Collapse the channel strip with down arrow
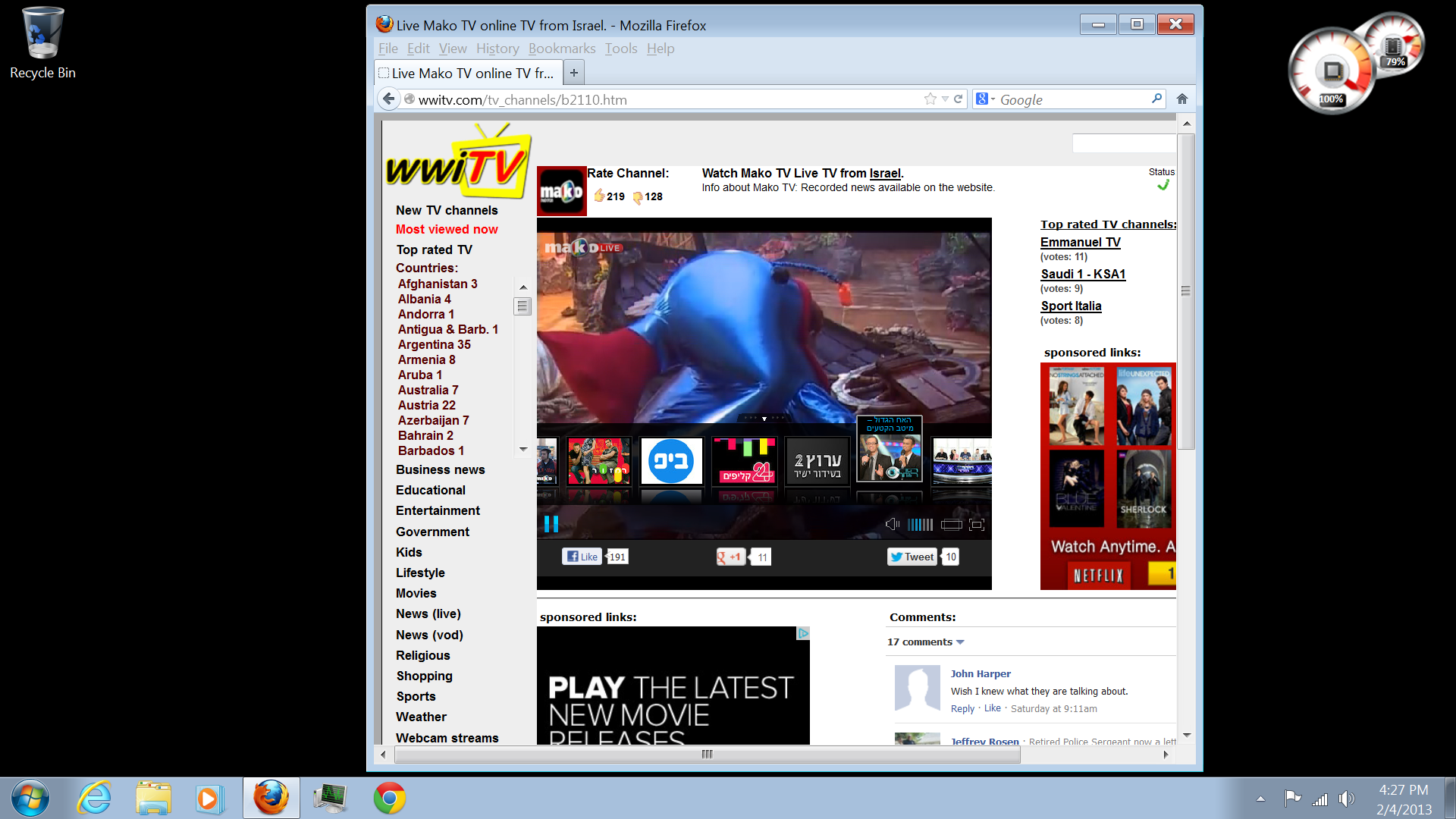The image size is (1456, 819). tap(764, 419)
